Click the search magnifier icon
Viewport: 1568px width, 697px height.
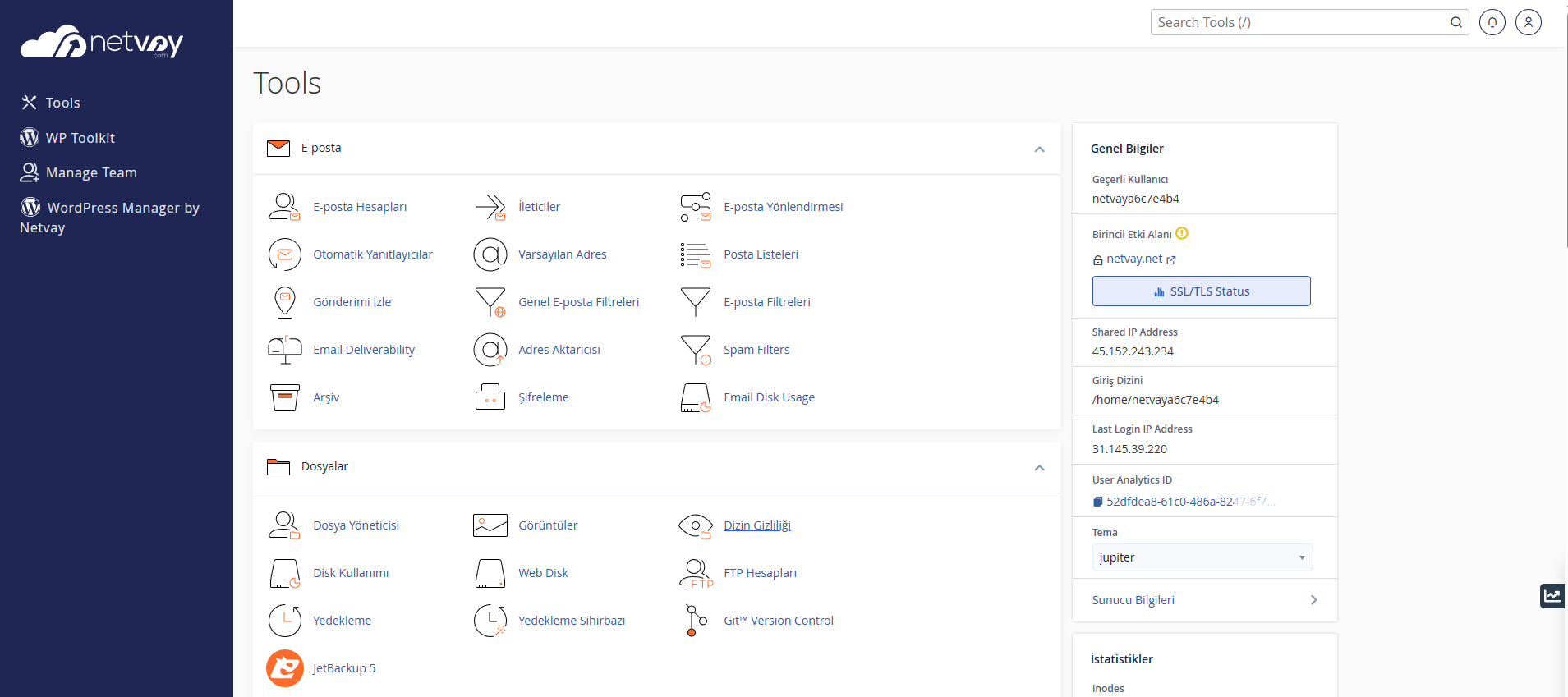(x=1455, y=22)
